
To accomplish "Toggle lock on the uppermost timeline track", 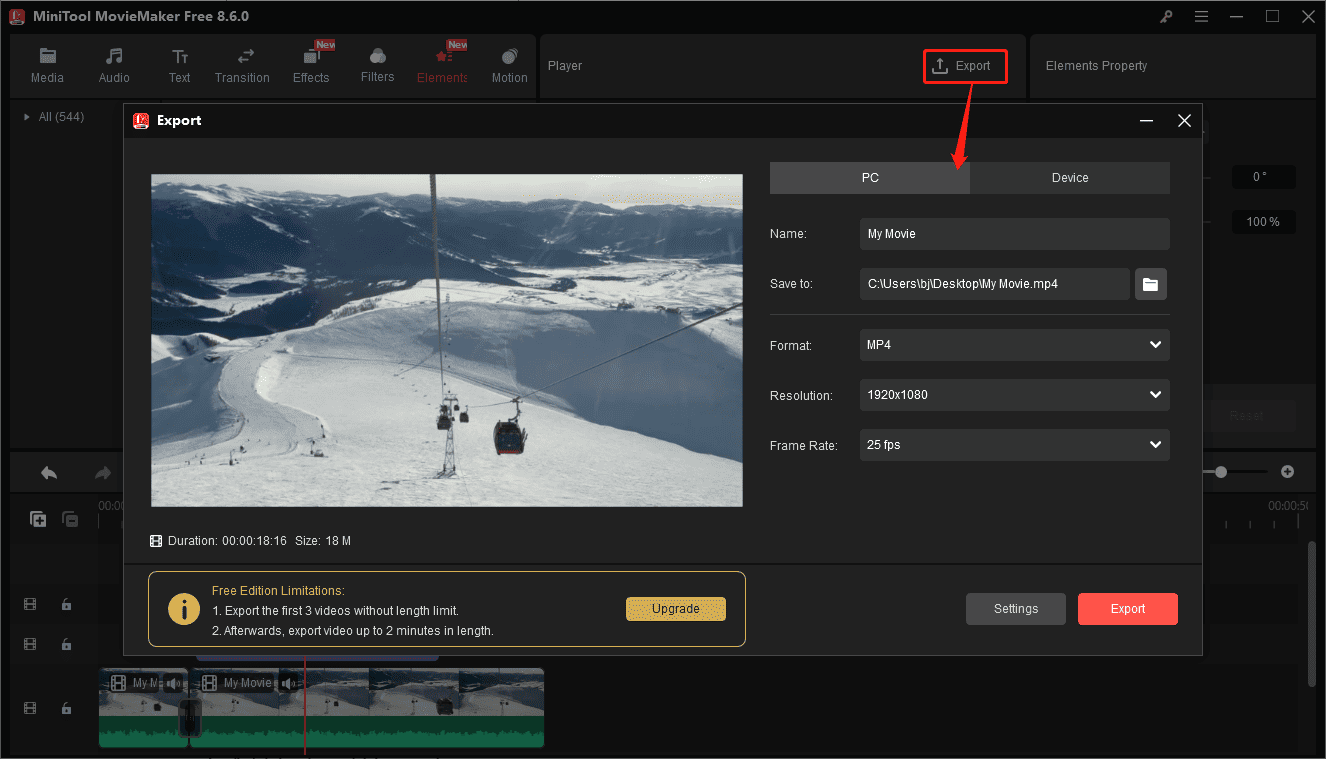I will [x=66, y=604].
